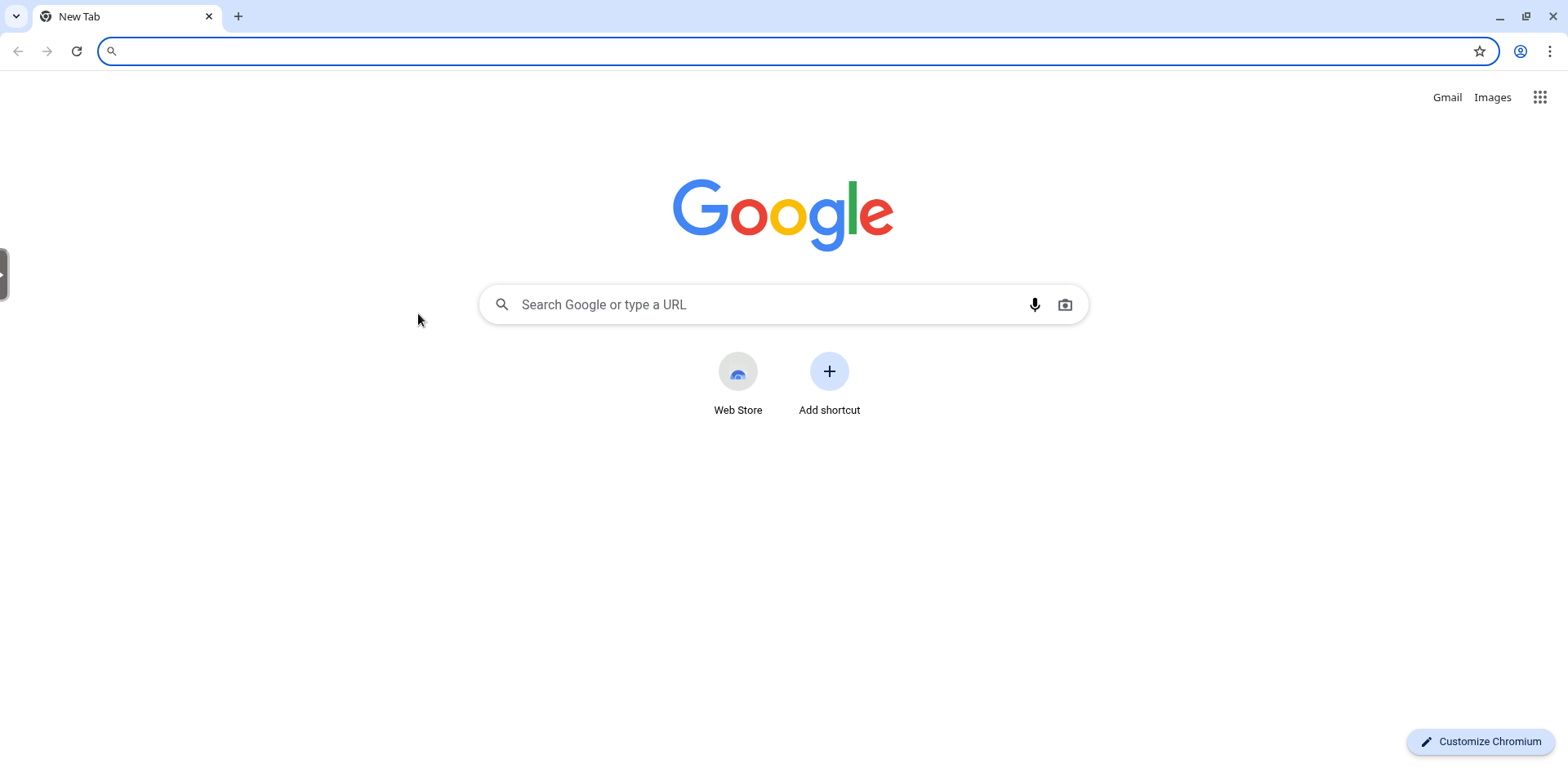Click the Google logo image
Image resolution: width=1568 pixels, height=768 pixels.
pos(783,215)
